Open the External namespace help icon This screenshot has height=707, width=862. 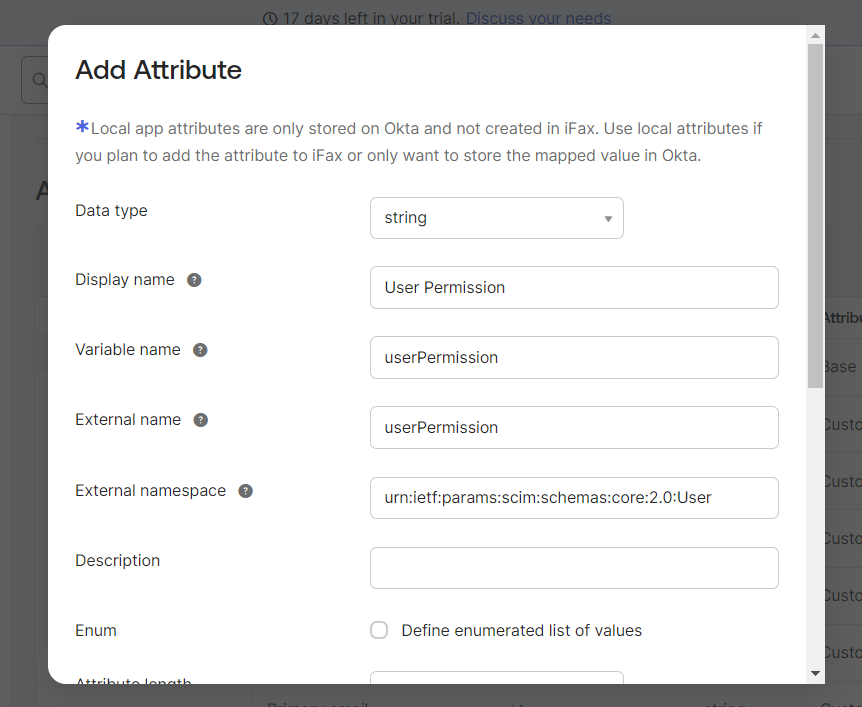(245, 491)
